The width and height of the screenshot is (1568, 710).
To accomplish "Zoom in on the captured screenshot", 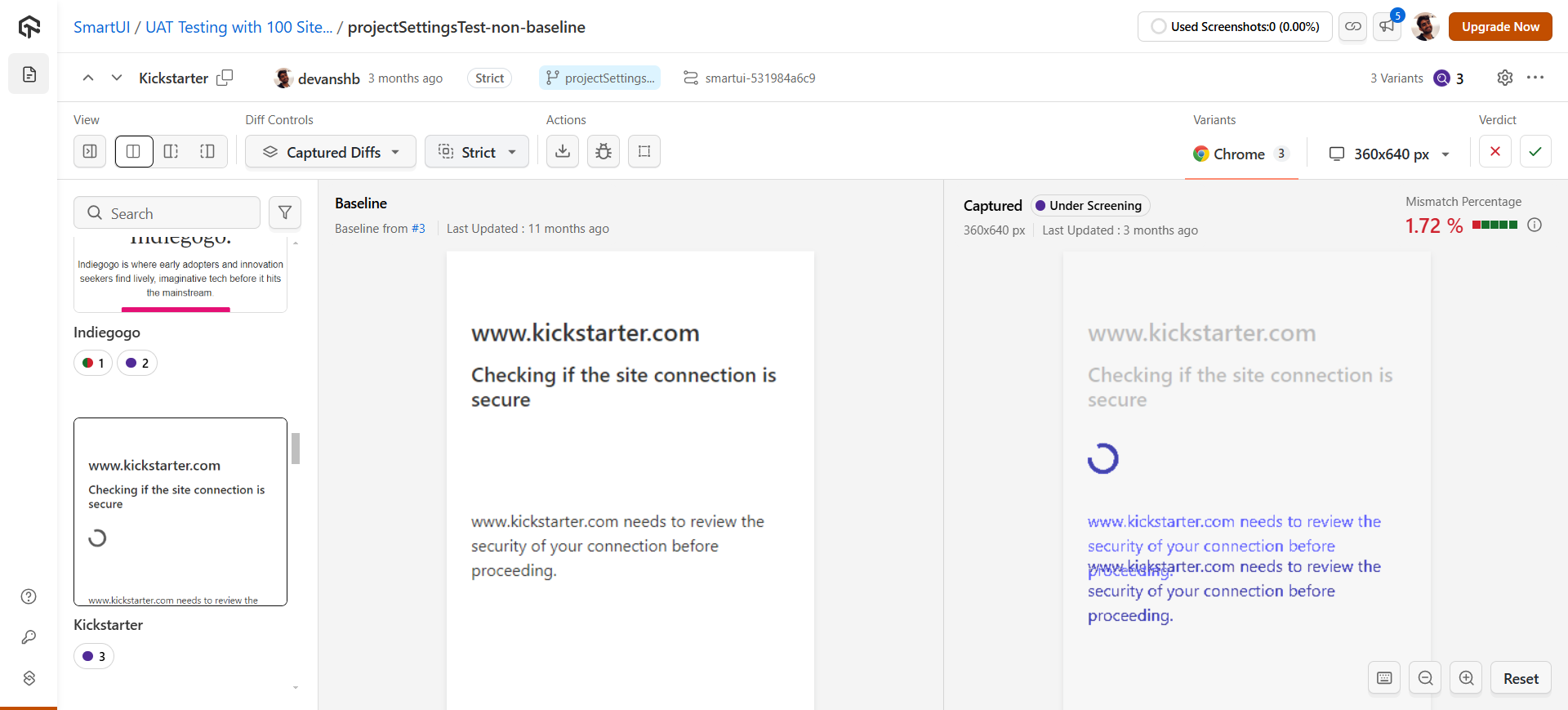I will (x=1467, y=678).
